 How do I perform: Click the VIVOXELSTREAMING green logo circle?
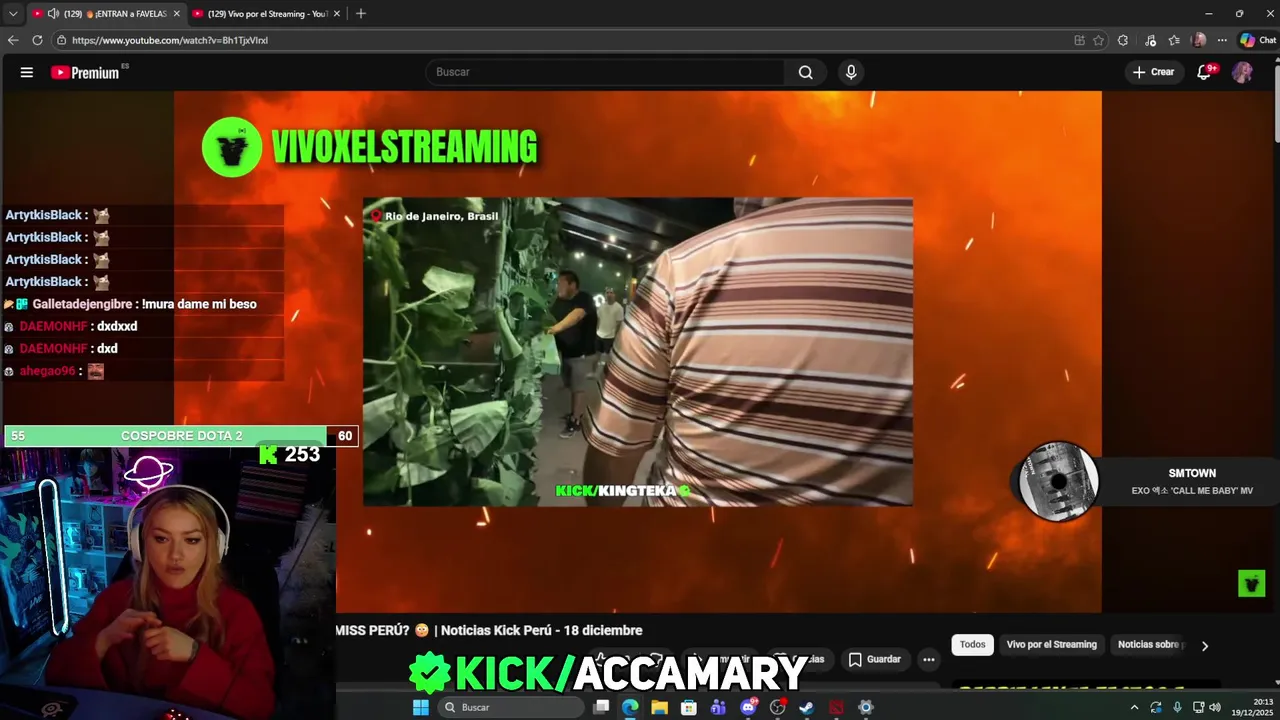tap(232, 147)
